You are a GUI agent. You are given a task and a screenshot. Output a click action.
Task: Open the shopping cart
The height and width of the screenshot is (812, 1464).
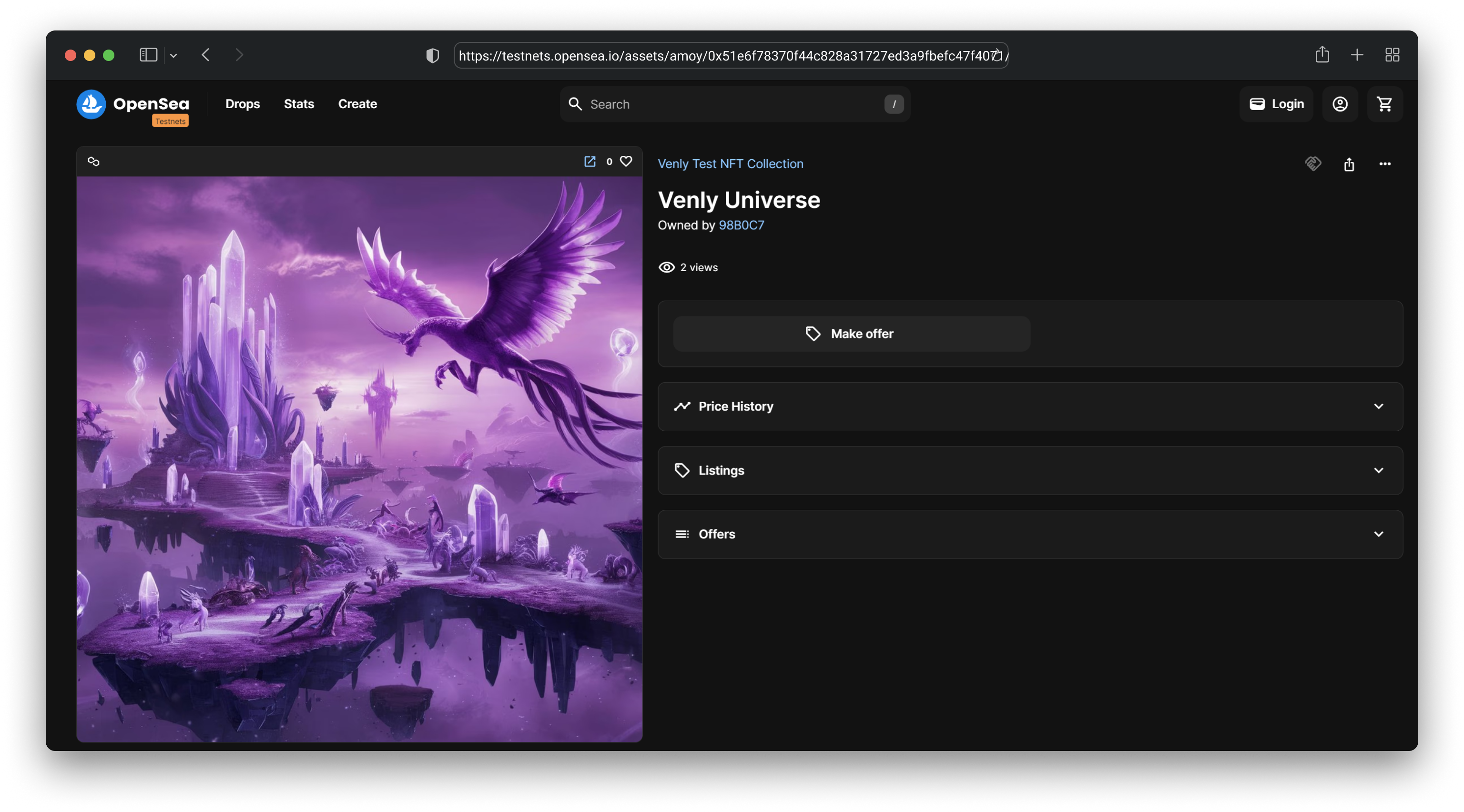1384,104
